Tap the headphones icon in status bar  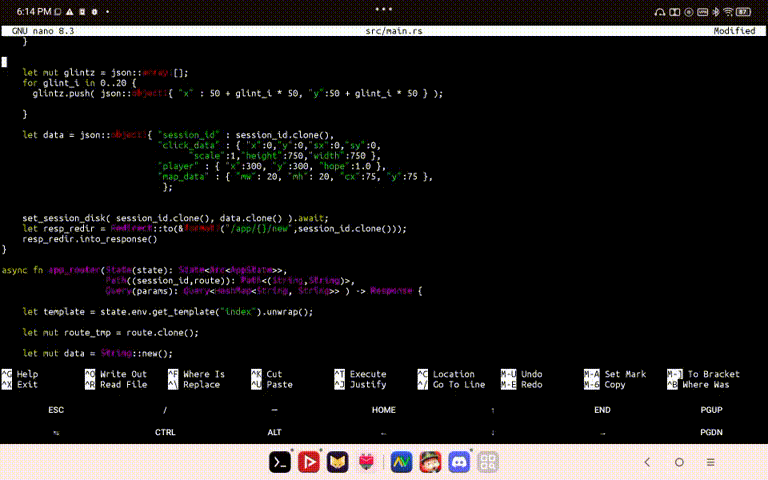tap(660, 12)
